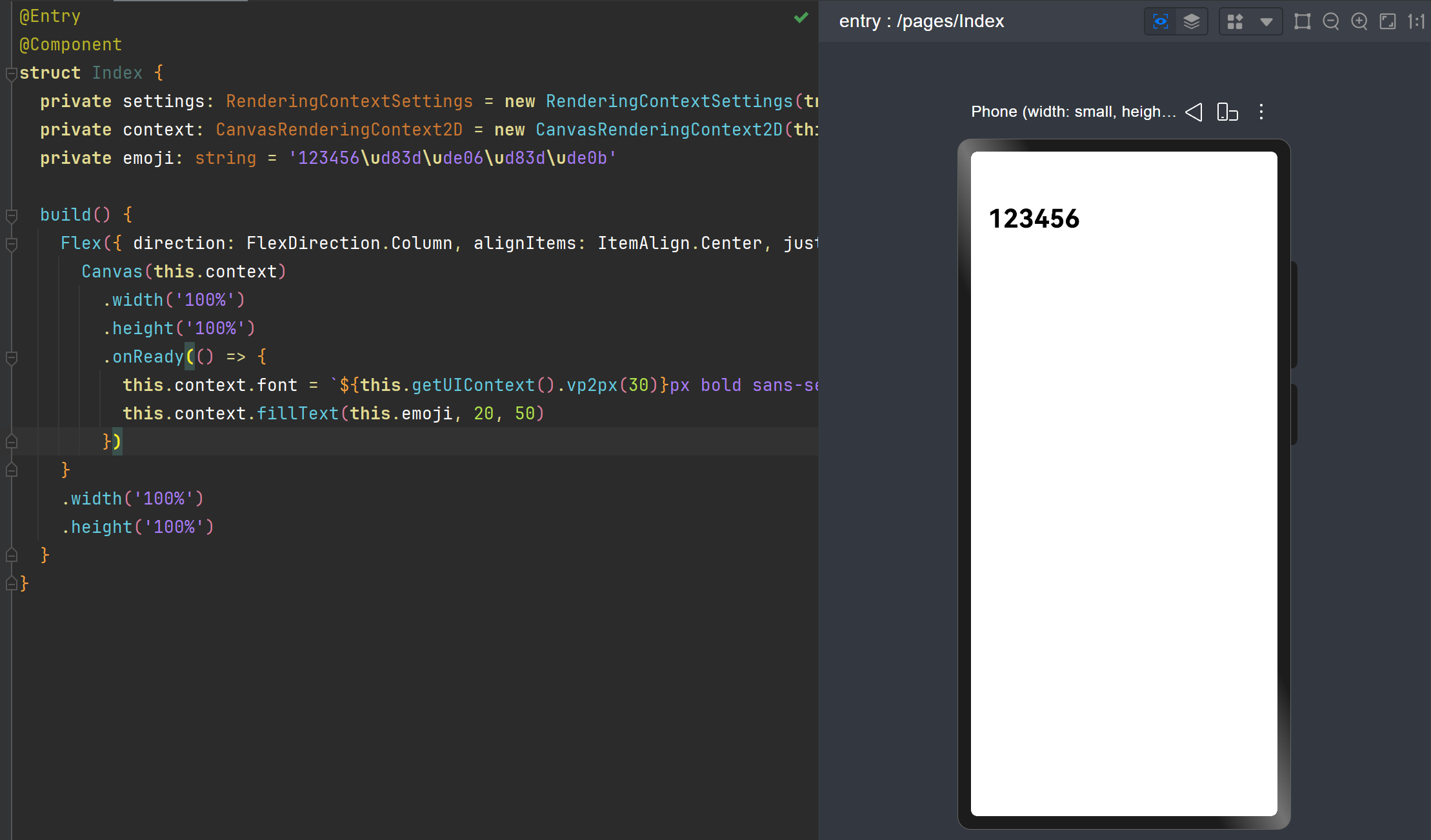
Task: Click the Phone device profile label
Action: pos(1073,112)
